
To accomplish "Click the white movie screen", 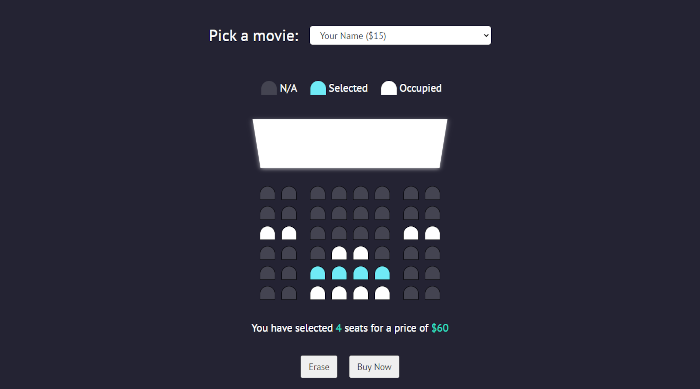I will click(350, 143).
